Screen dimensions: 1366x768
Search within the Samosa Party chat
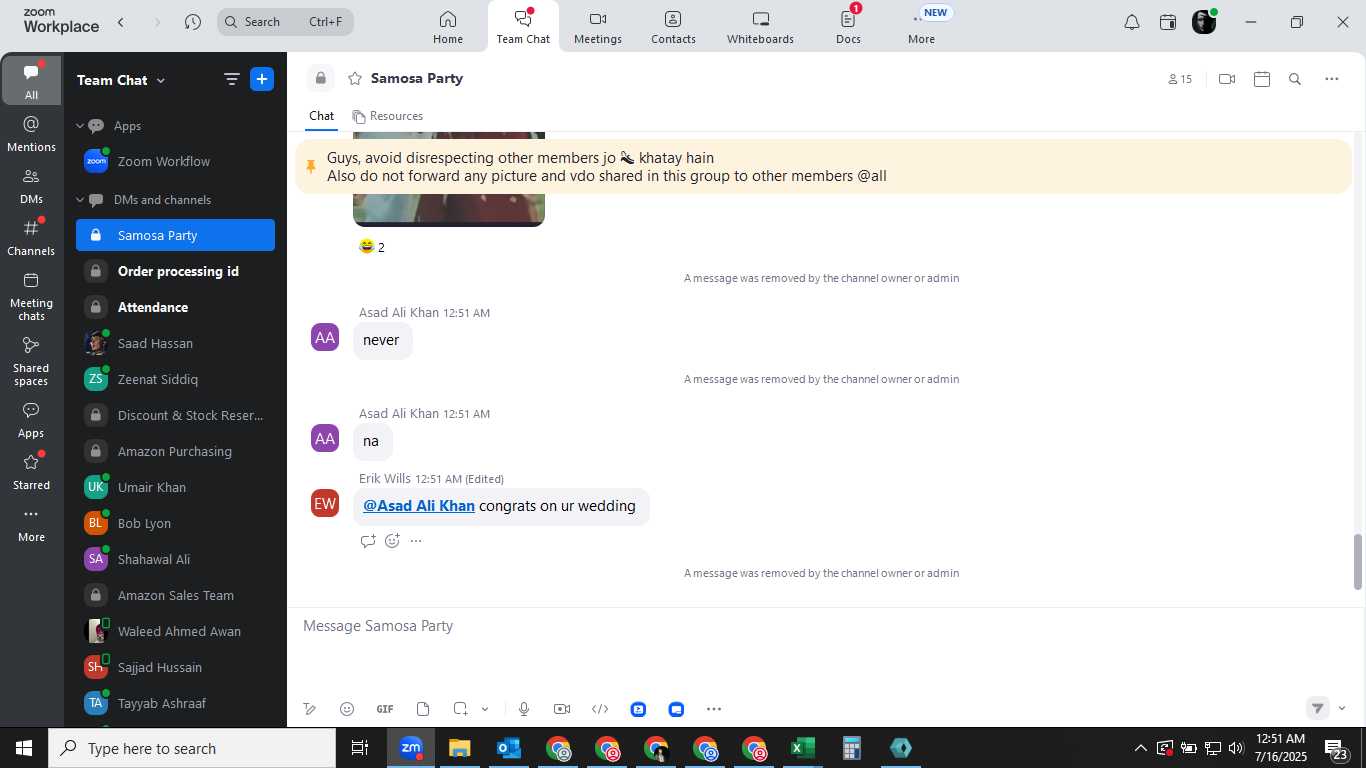click(1295, 79)
